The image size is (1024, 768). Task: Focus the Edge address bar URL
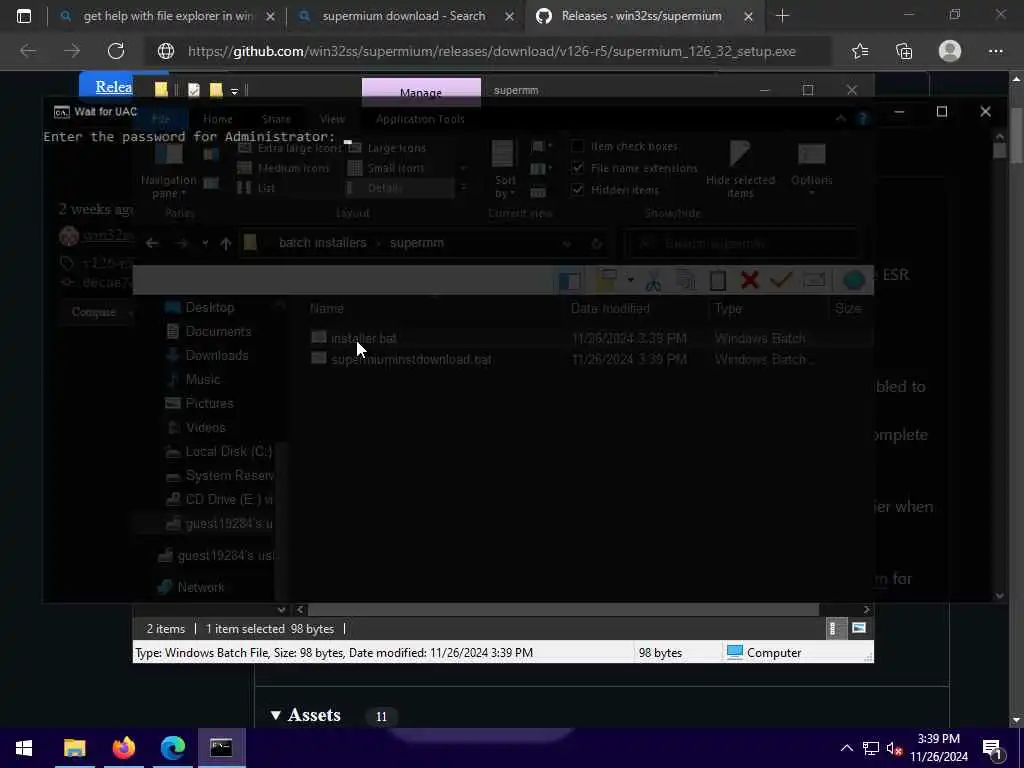coord(491,51)
